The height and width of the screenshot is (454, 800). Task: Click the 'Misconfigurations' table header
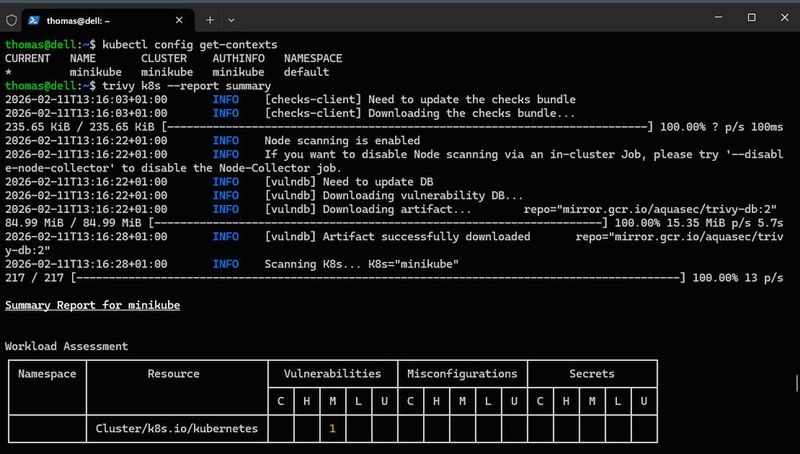point(462,373)
